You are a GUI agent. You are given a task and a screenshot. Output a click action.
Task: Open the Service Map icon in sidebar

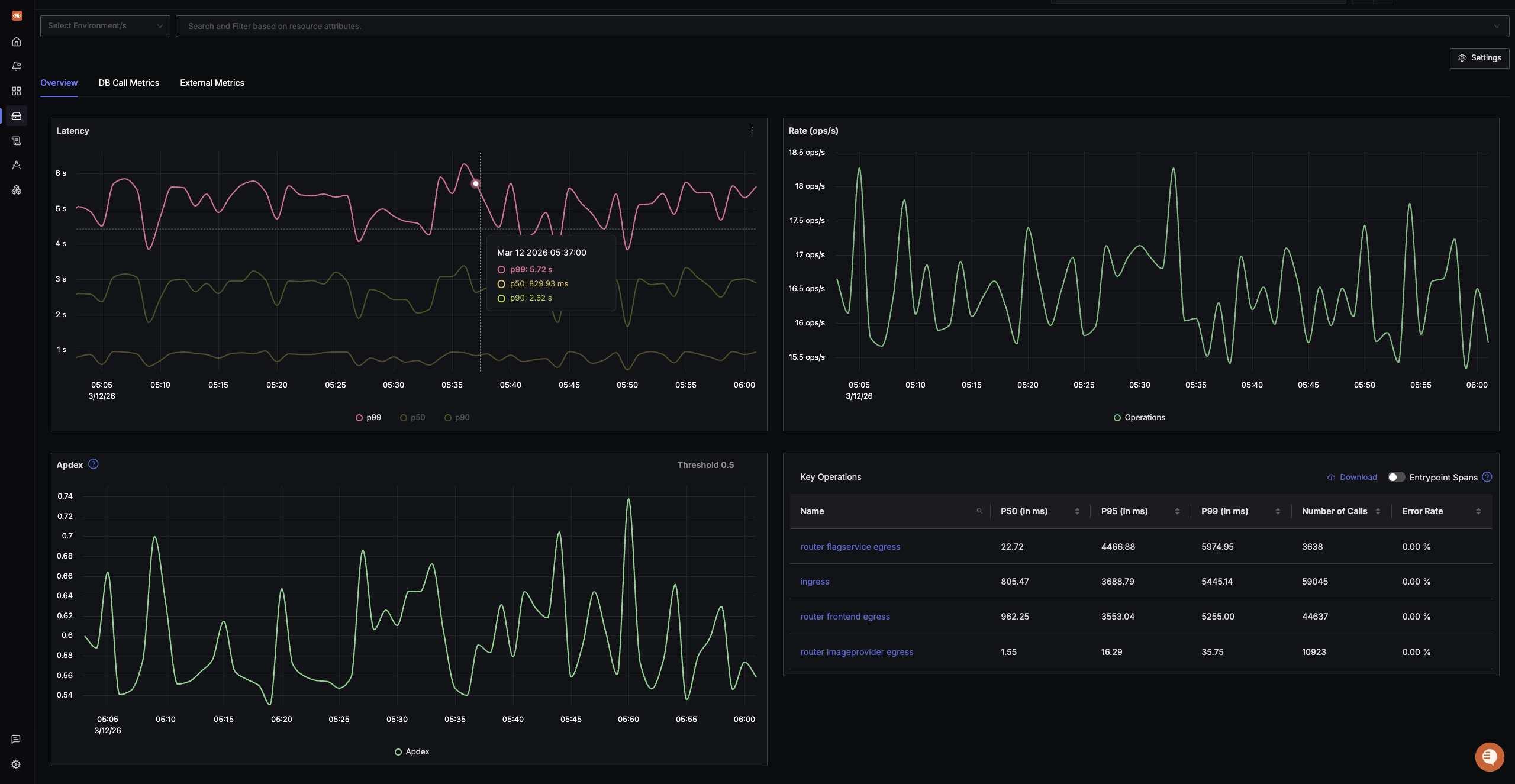pos(17,191)
